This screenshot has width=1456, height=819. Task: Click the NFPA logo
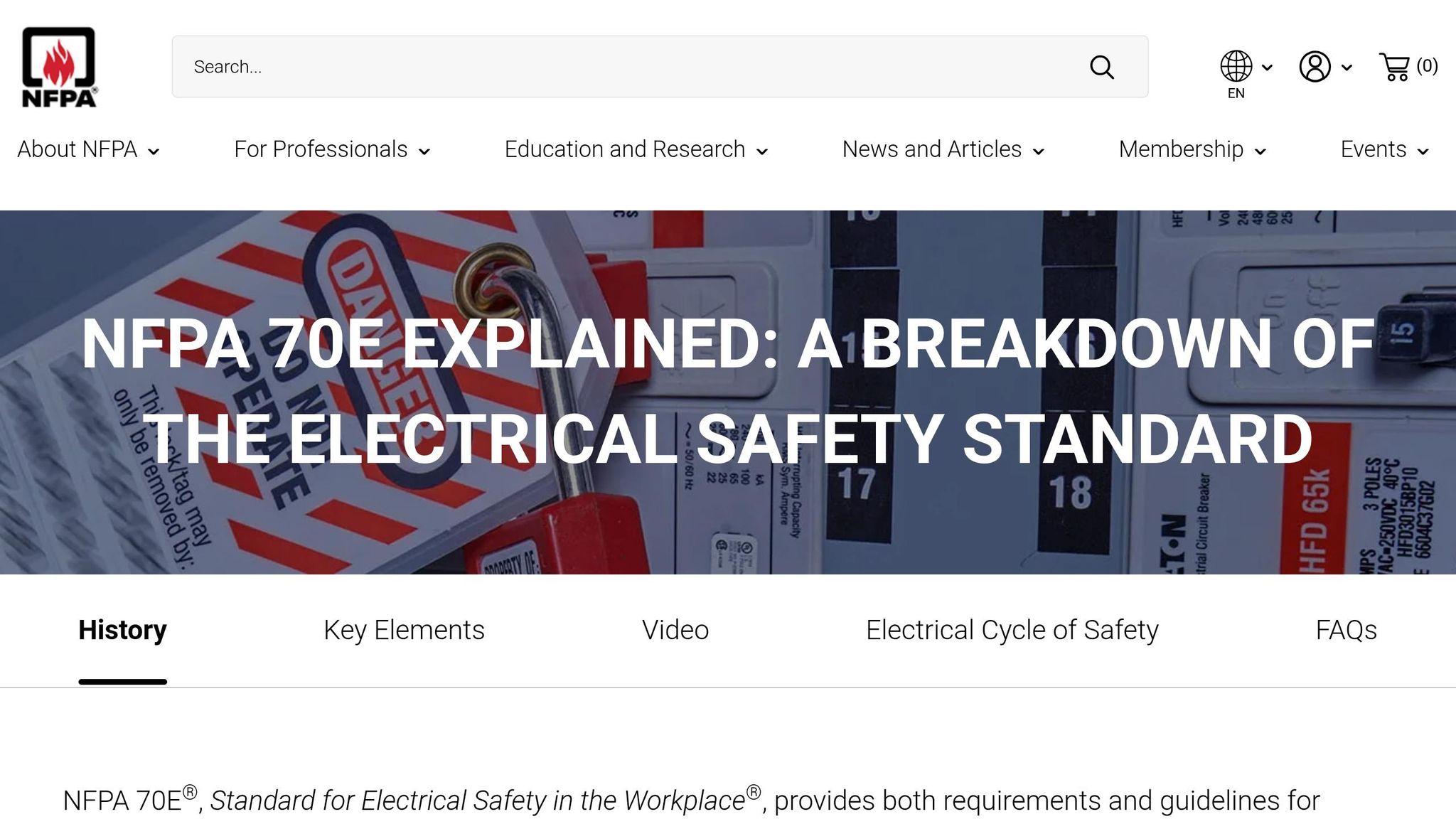tap(59, 67)
